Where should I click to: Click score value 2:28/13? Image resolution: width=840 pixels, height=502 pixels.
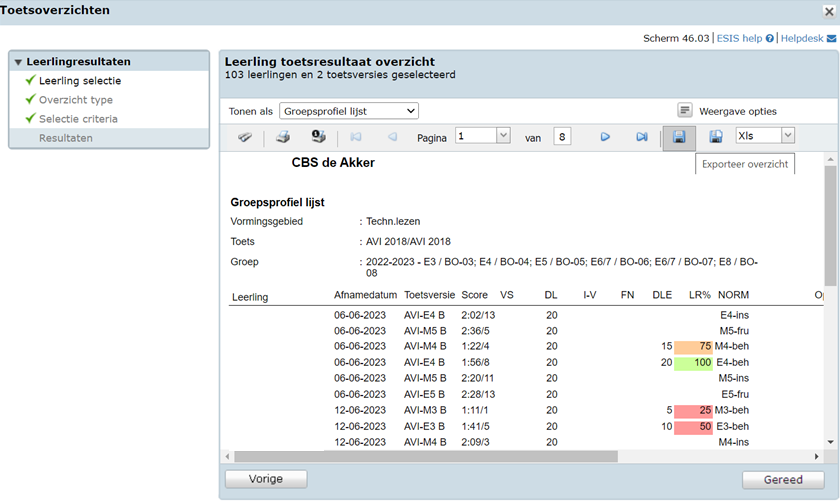(478, 394)
